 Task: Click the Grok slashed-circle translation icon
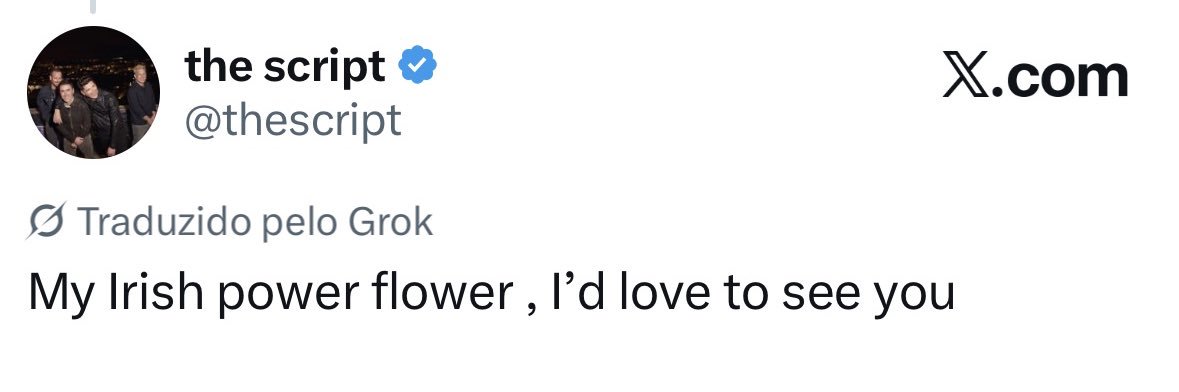47,221
